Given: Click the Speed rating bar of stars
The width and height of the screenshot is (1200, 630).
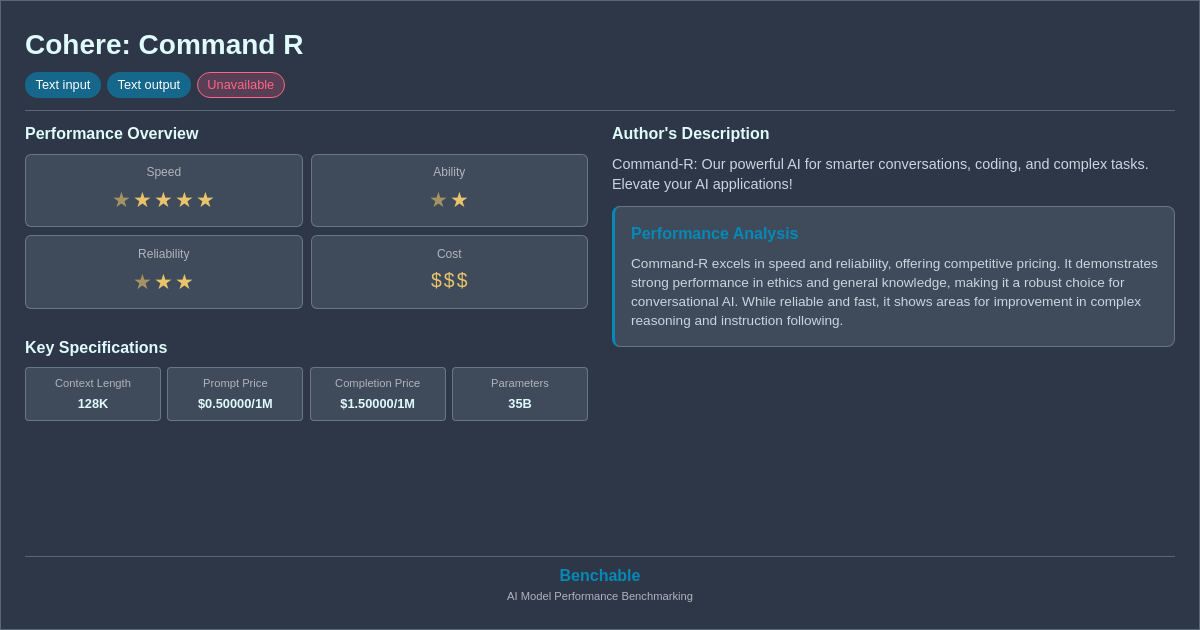Looking at the screenshot, I should point(163,199).
